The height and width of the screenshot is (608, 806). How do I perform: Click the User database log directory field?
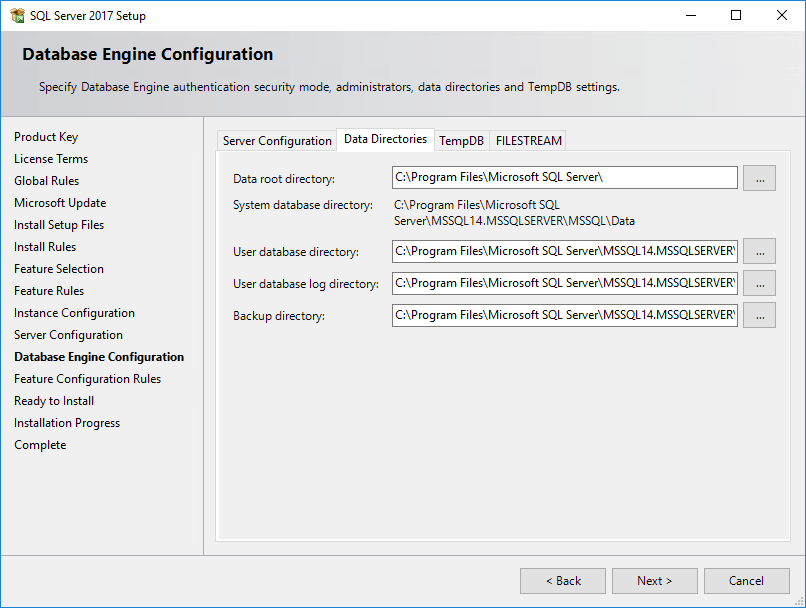coord(564,283)
